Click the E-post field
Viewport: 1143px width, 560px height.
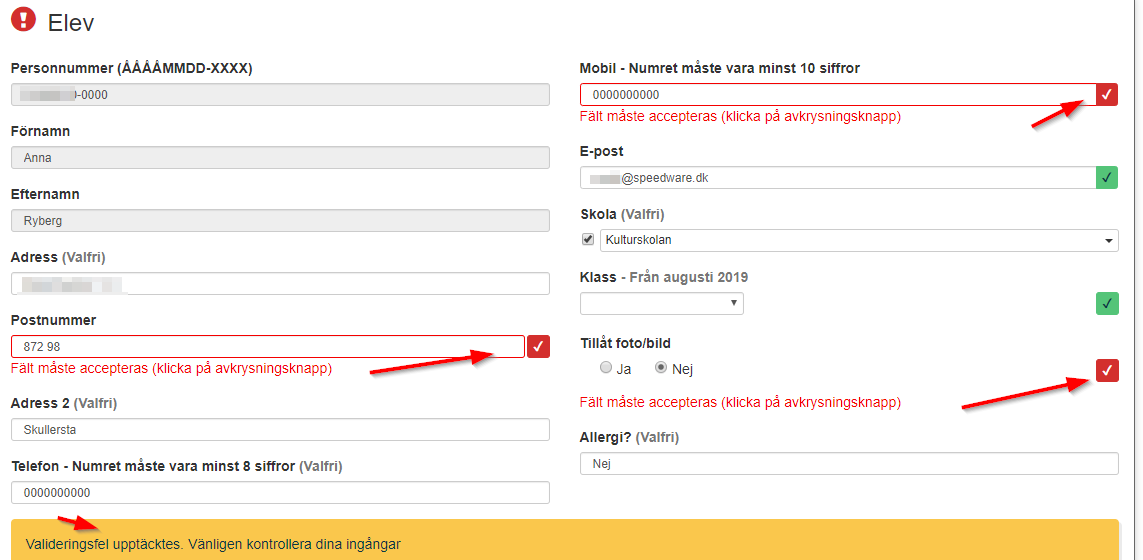(838, 177)
